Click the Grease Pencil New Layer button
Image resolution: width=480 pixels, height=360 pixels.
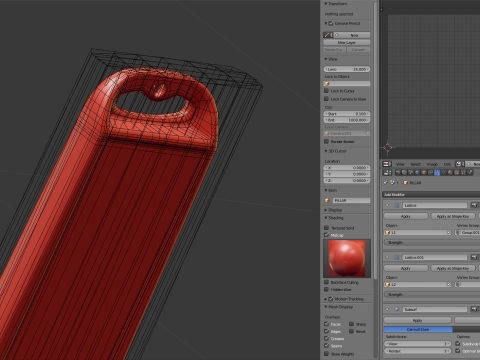(x=347, y=42)
